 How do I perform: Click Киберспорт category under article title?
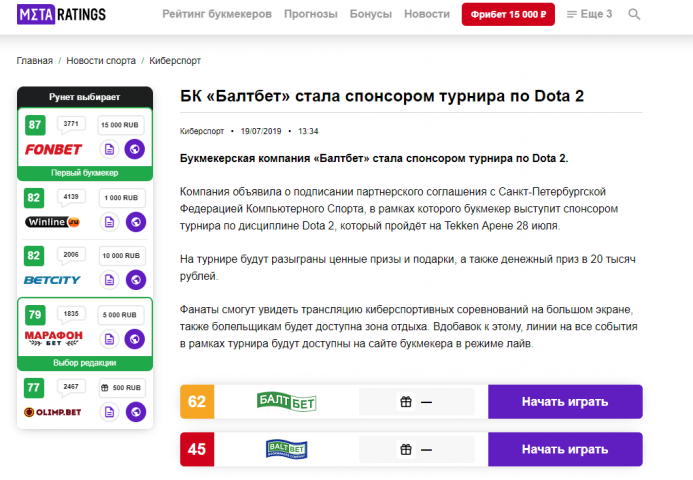(x=202, y=131)
